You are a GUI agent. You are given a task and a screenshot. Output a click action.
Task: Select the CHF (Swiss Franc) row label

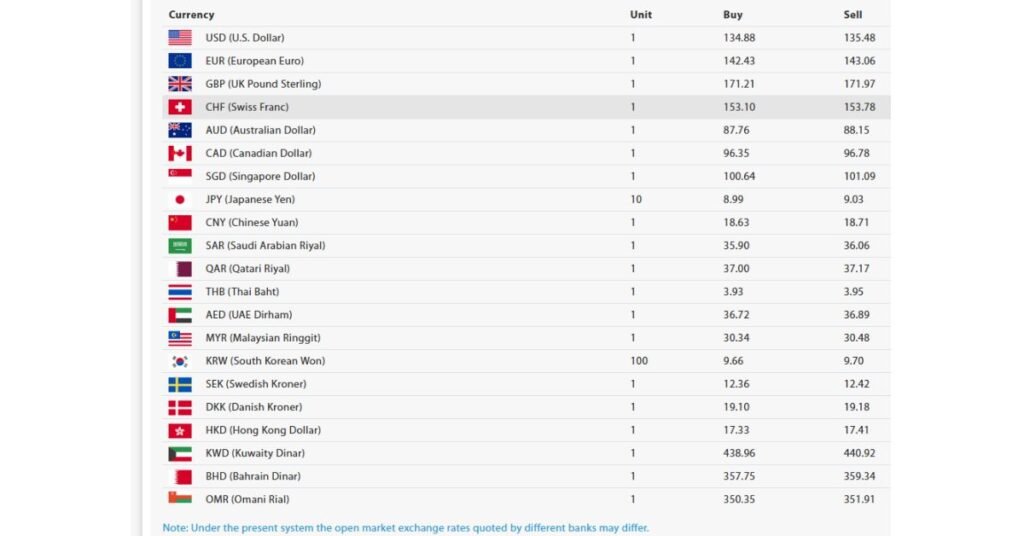[247, 107]
